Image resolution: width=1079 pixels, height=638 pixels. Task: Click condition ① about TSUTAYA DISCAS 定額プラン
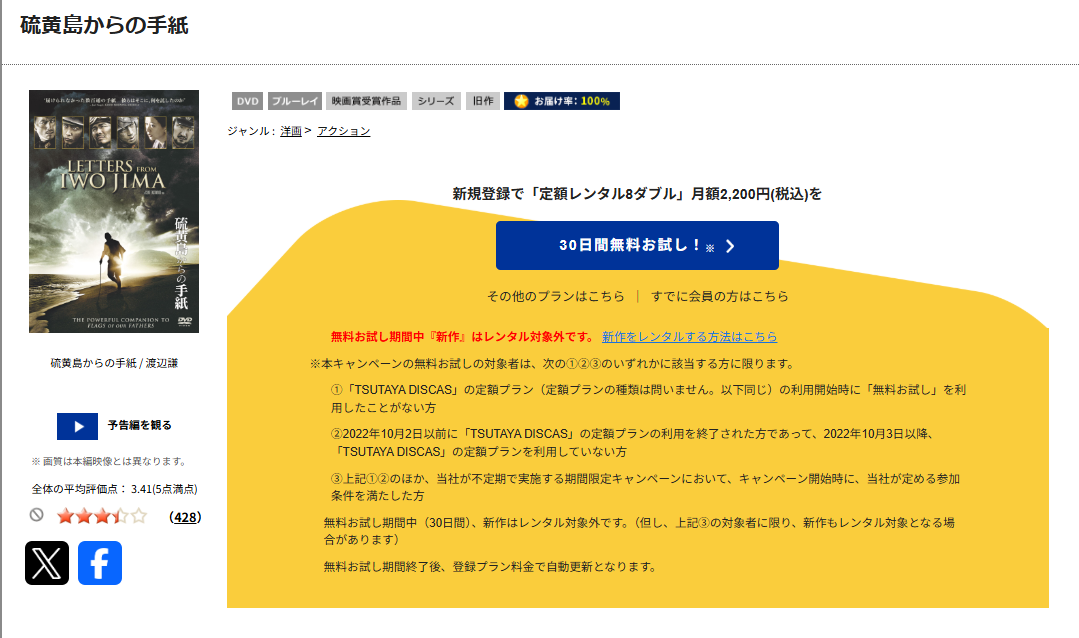pyautogui.click(x=648, y=398)
